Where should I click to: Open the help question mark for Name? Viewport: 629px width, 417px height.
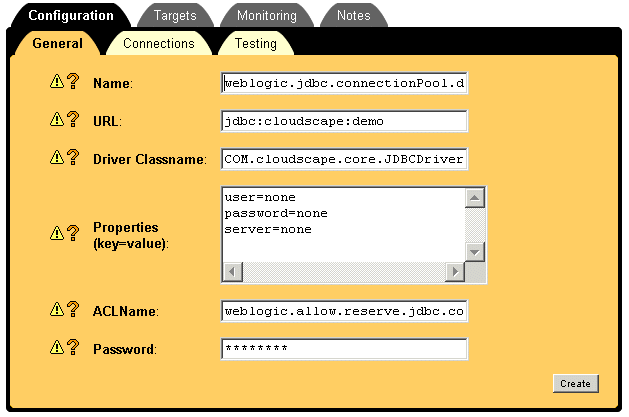pos(73,81)
